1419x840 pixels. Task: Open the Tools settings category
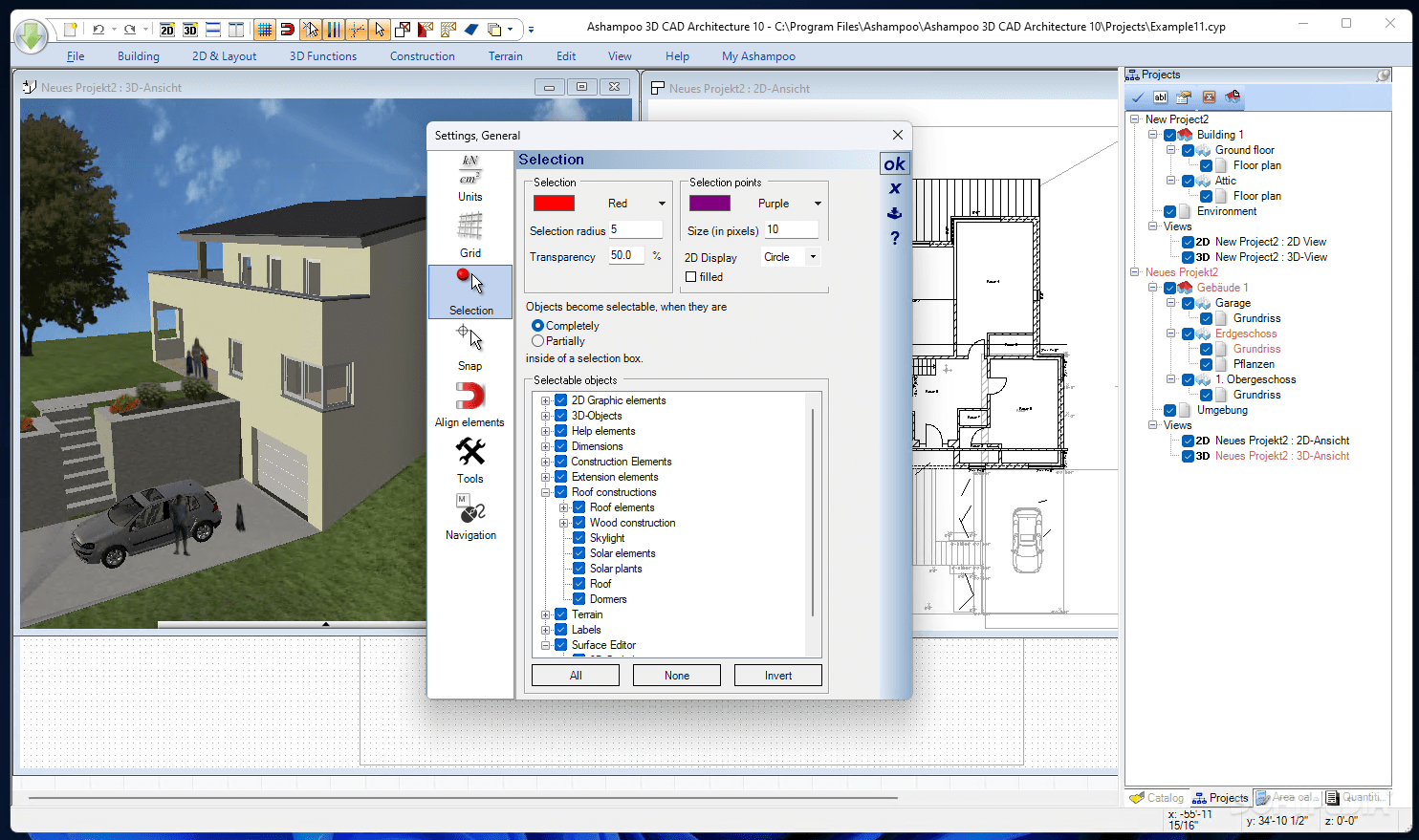point(469,461)
